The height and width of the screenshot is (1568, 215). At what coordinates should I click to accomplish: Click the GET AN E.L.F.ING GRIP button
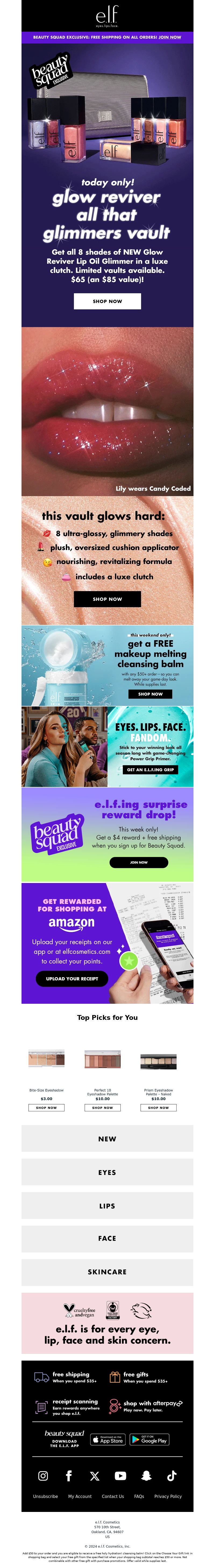(150, 770)
